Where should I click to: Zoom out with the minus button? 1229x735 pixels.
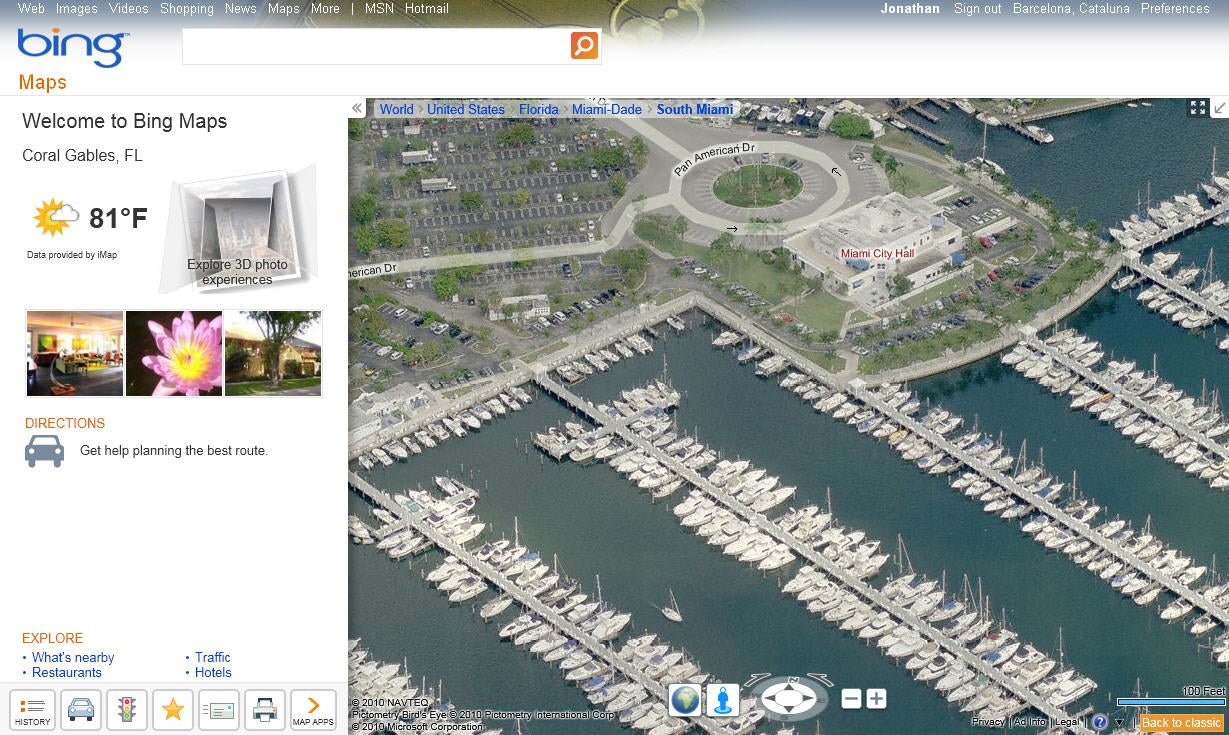(x=851, y=699)
